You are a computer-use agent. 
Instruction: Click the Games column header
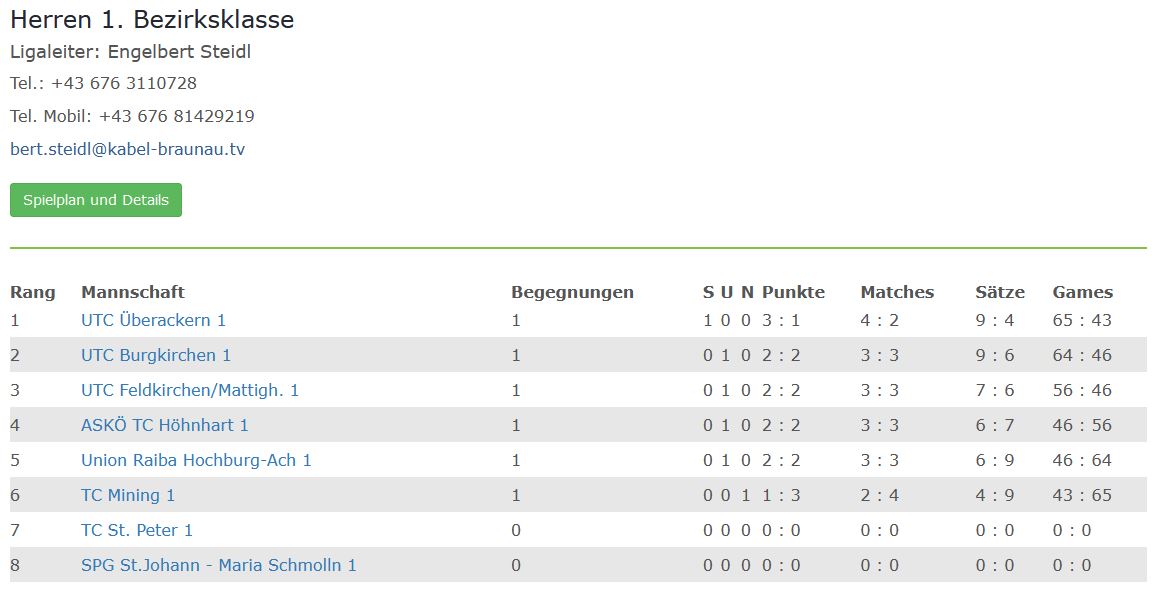coord(1083,292)
